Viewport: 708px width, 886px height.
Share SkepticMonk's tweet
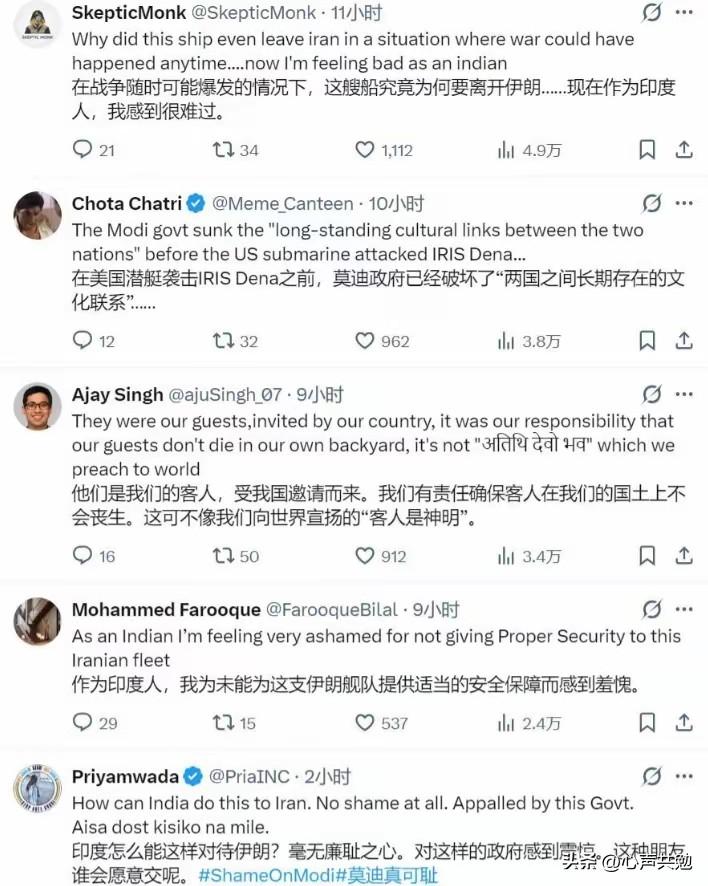[684, 148]
